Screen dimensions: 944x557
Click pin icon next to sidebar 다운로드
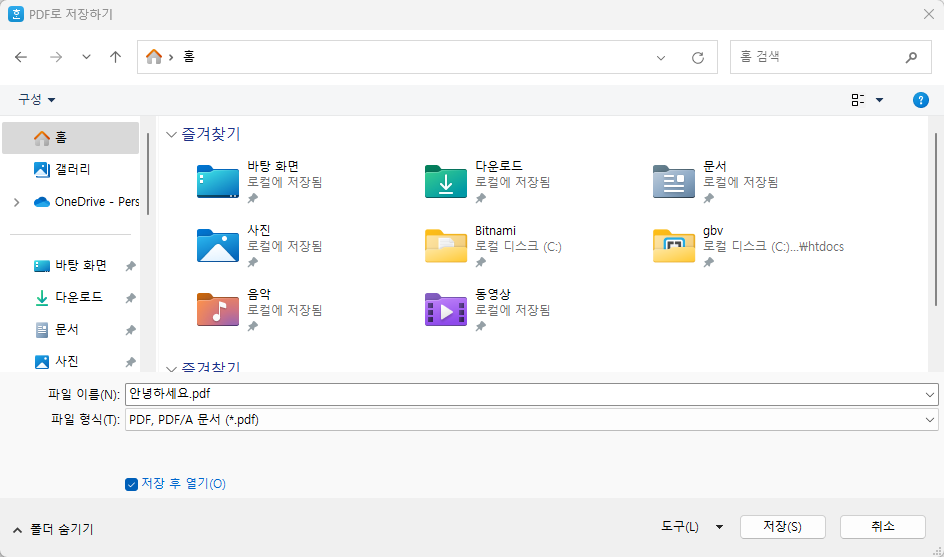(130, 298)
